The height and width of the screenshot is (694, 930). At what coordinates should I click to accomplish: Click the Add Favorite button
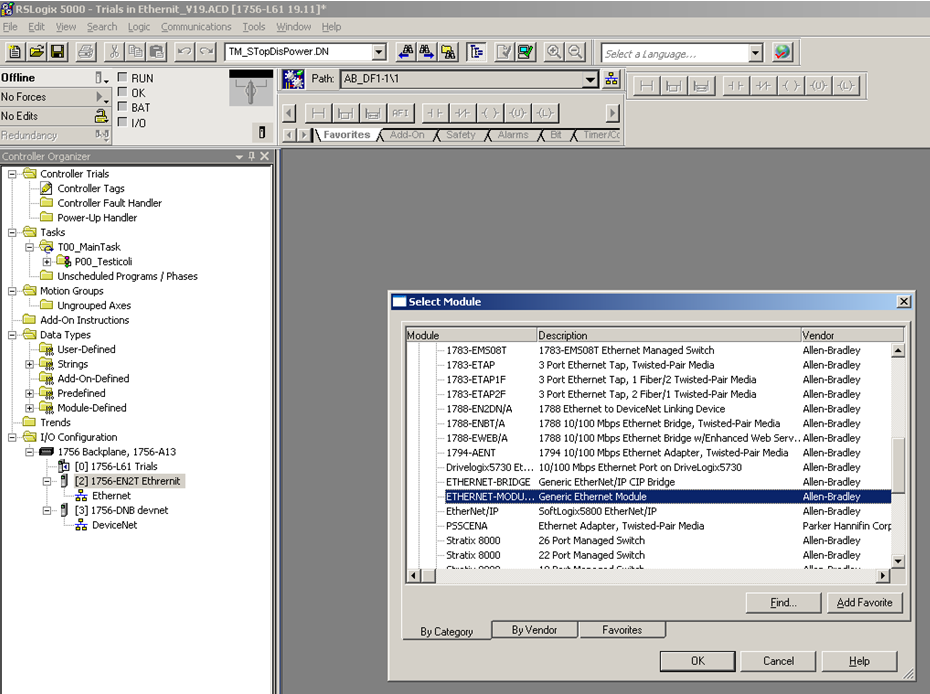[864, 603]
